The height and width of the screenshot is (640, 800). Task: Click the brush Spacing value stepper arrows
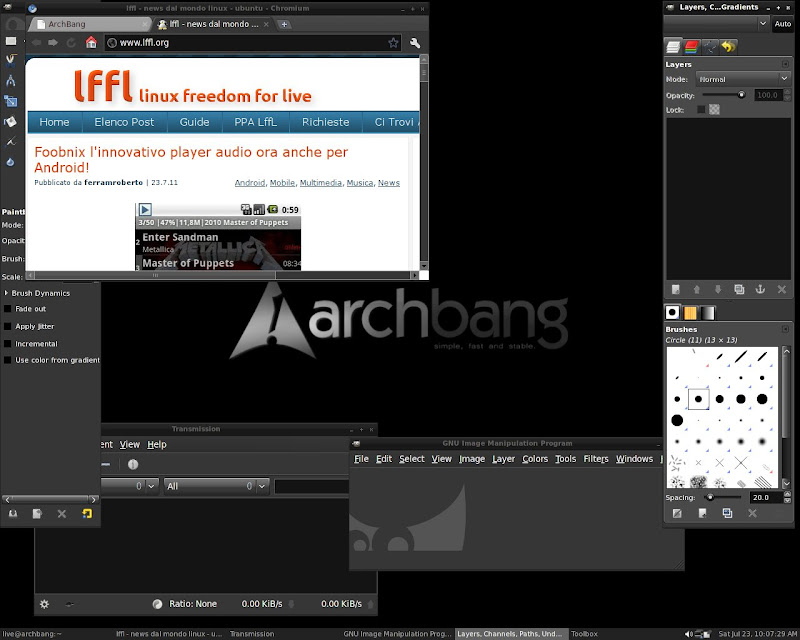(x=787, y=497)
